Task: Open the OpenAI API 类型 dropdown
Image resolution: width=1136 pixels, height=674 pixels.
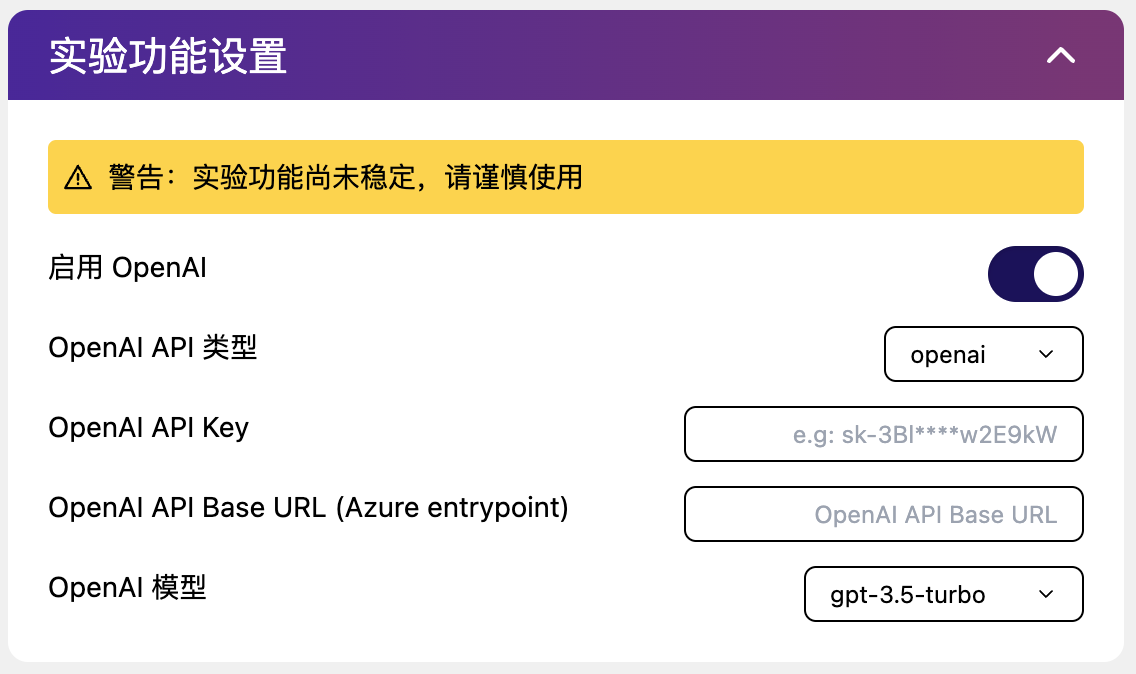Action: tap(983, 354)
